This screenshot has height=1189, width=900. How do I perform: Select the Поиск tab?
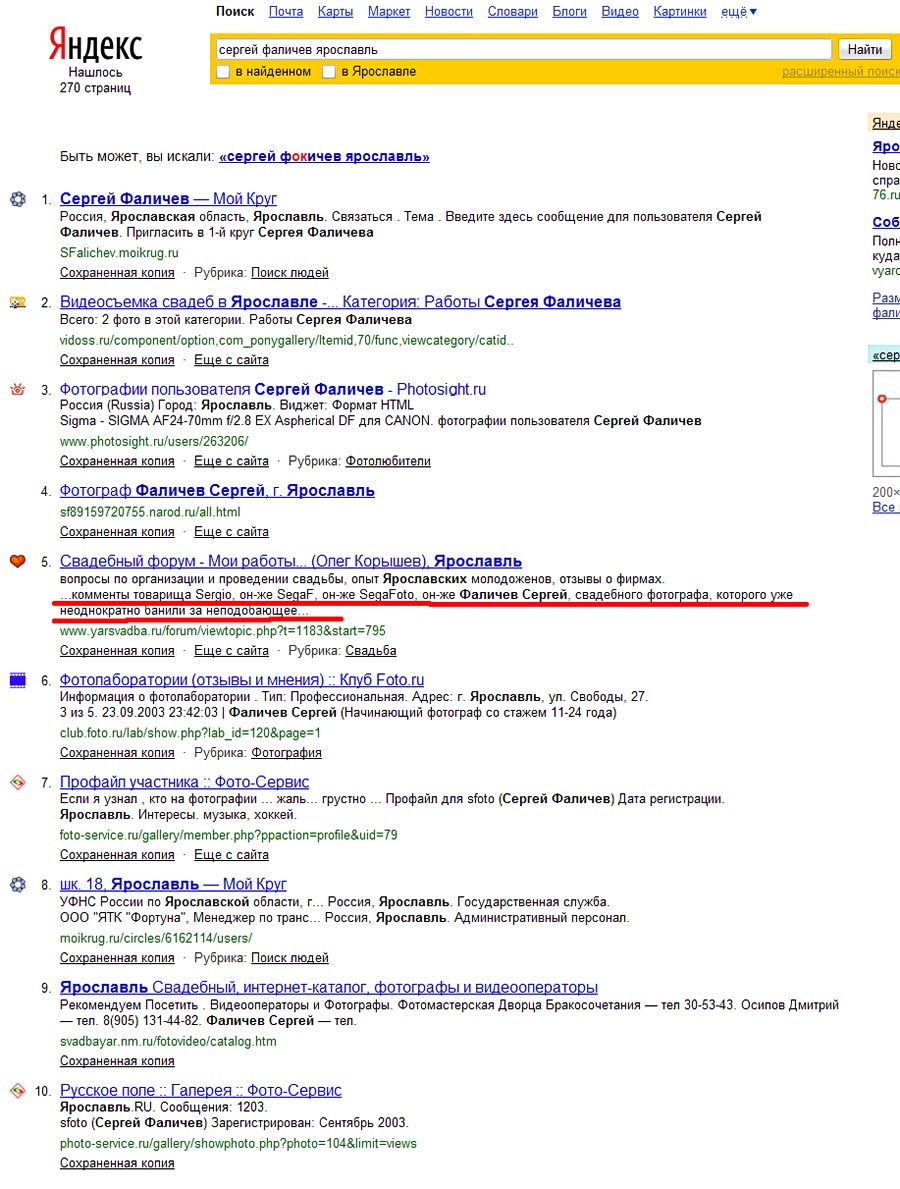(235, 11)
